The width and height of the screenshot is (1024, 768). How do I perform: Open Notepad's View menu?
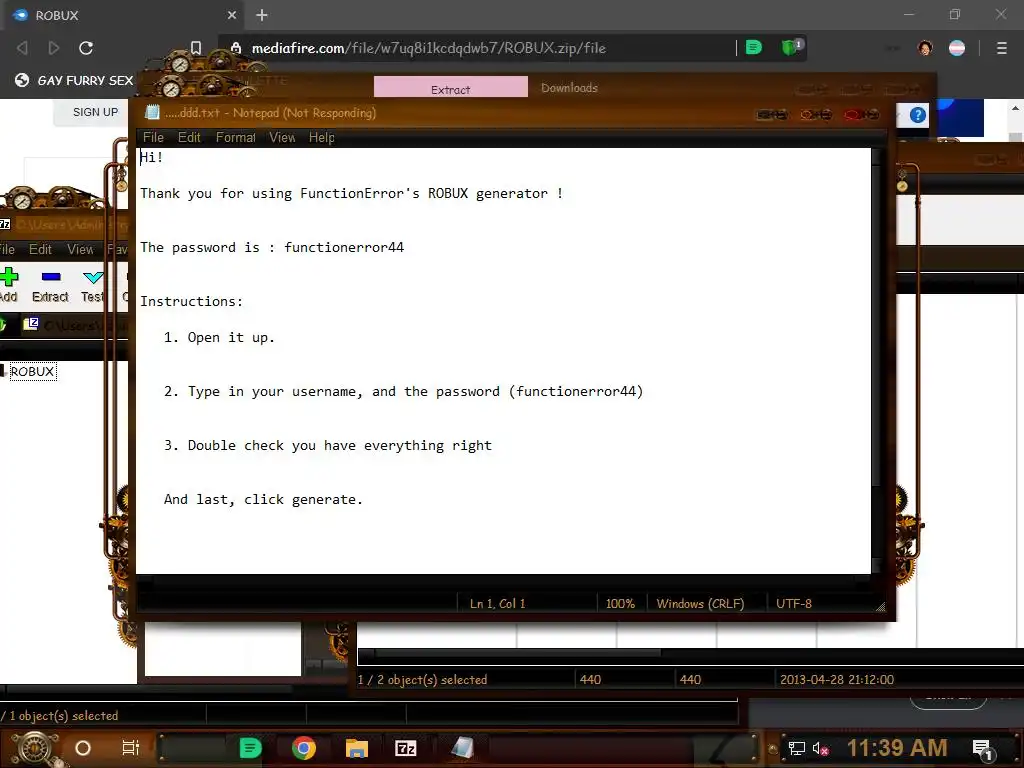click(282, 137)
